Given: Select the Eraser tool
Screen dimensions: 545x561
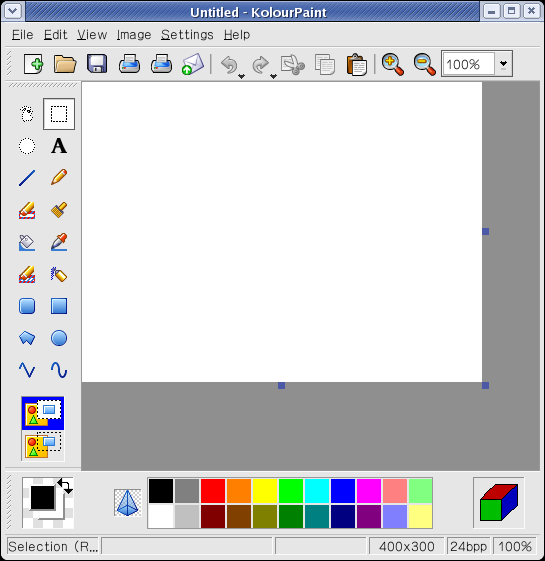Looking at the screenshot, I should point(27,210).
